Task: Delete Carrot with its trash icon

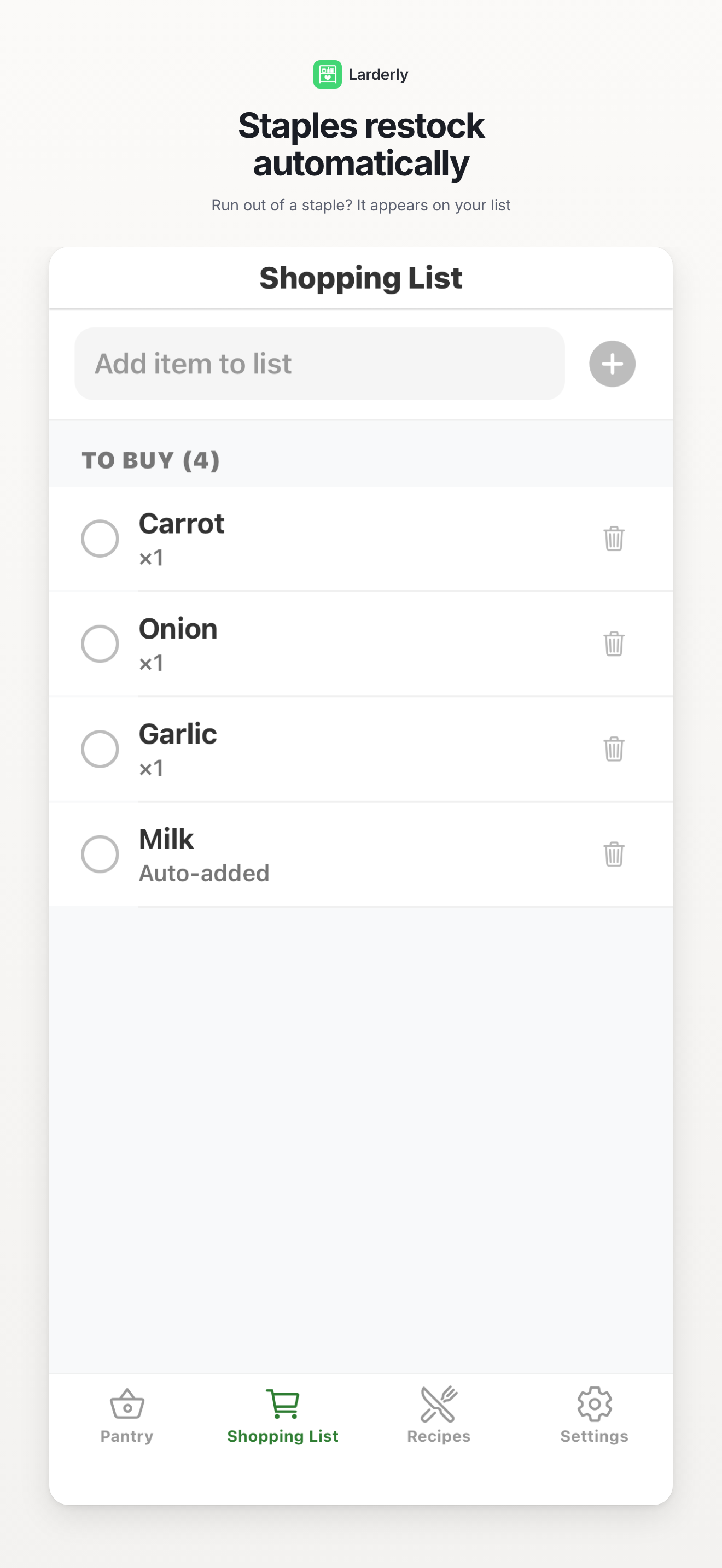Action: (x=614, y=538)
